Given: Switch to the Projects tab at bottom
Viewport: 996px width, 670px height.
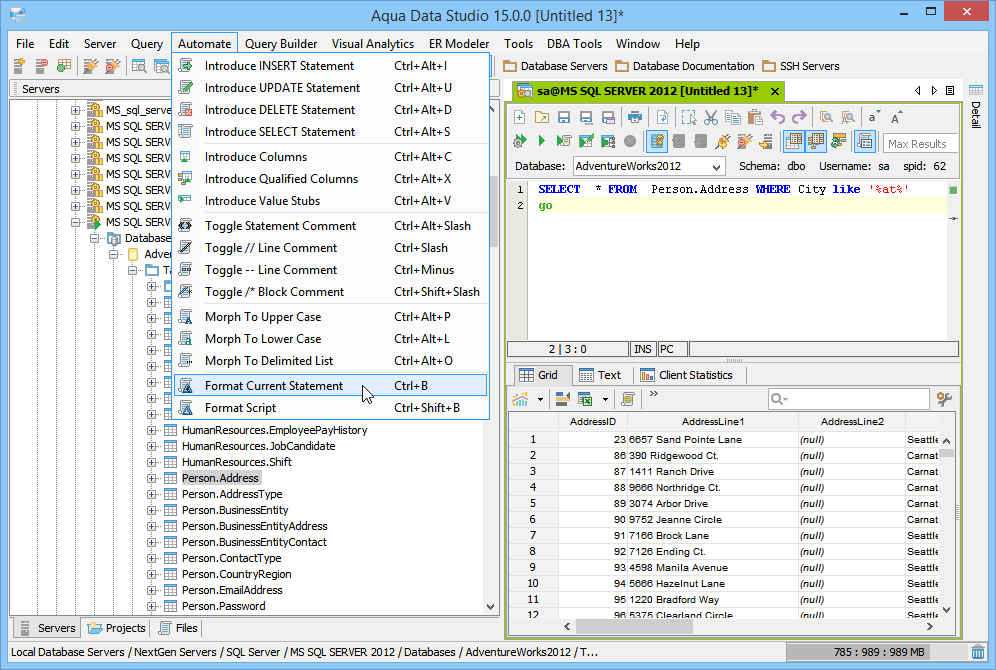Looking at the screenshot, I should pyautogui.click(x=117, y=628).
